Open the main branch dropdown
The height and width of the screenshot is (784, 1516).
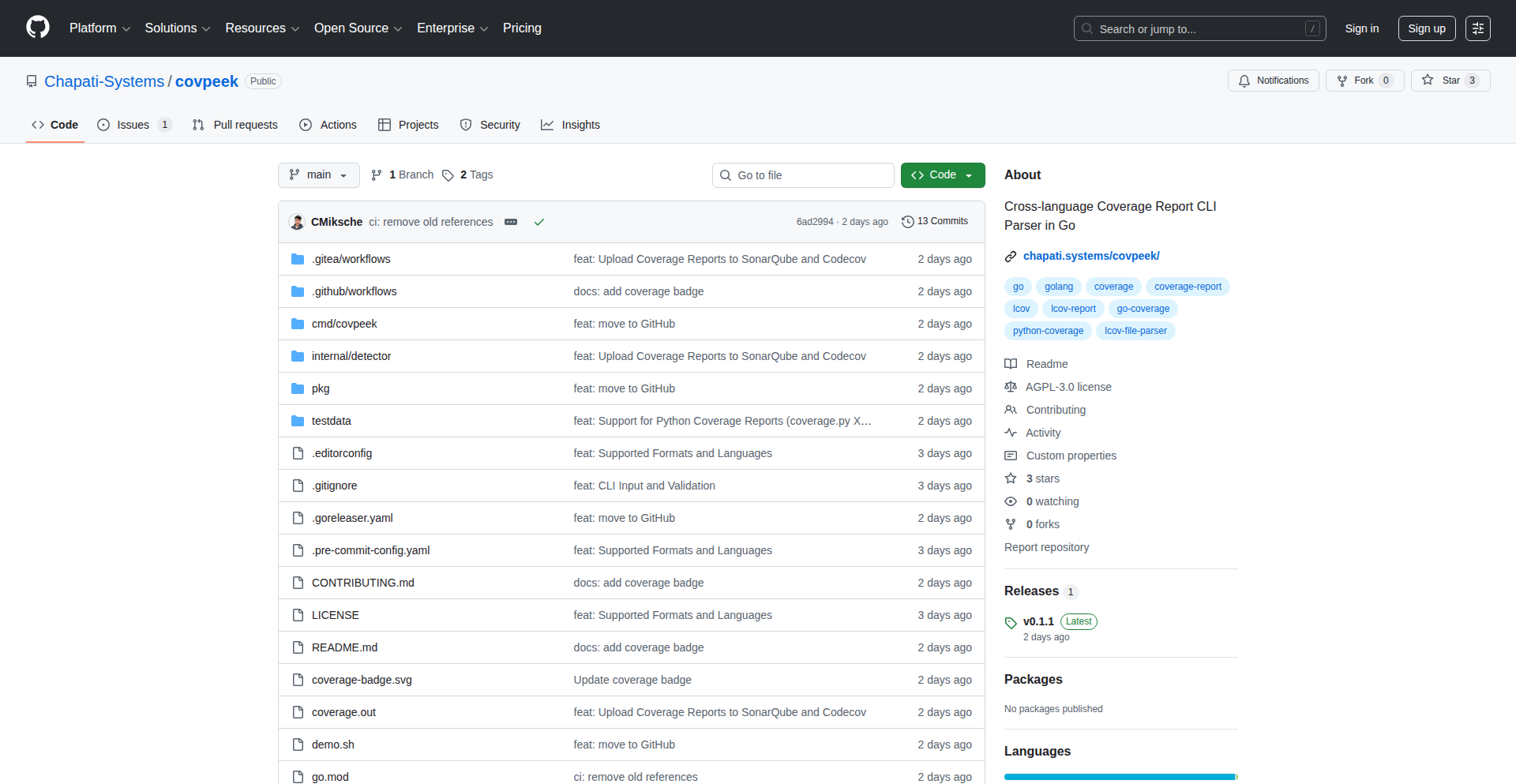318,175
